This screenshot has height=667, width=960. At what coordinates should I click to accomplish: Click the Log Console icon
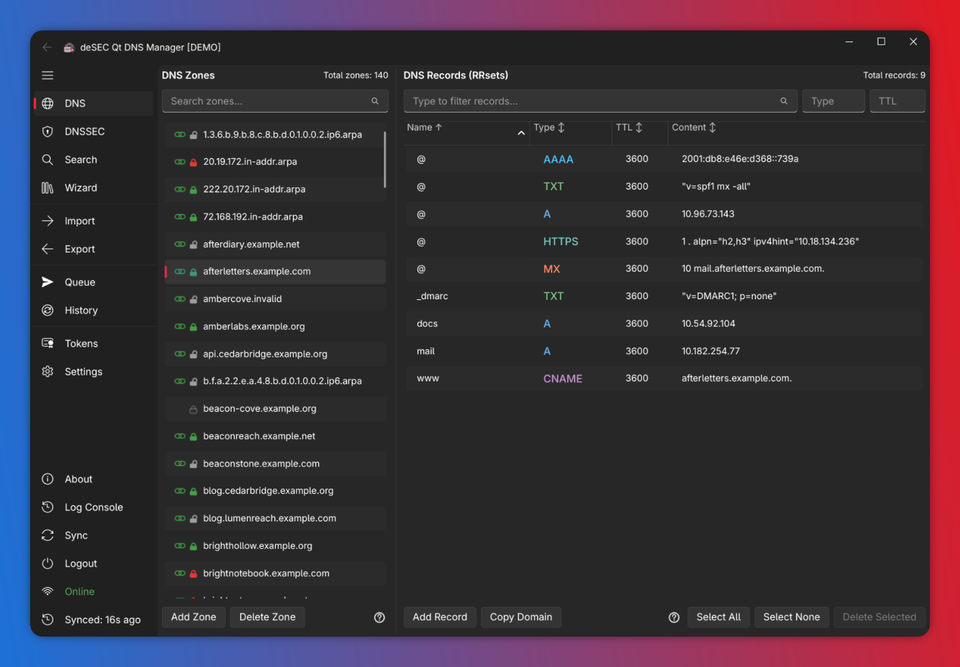tap(47, 508)
